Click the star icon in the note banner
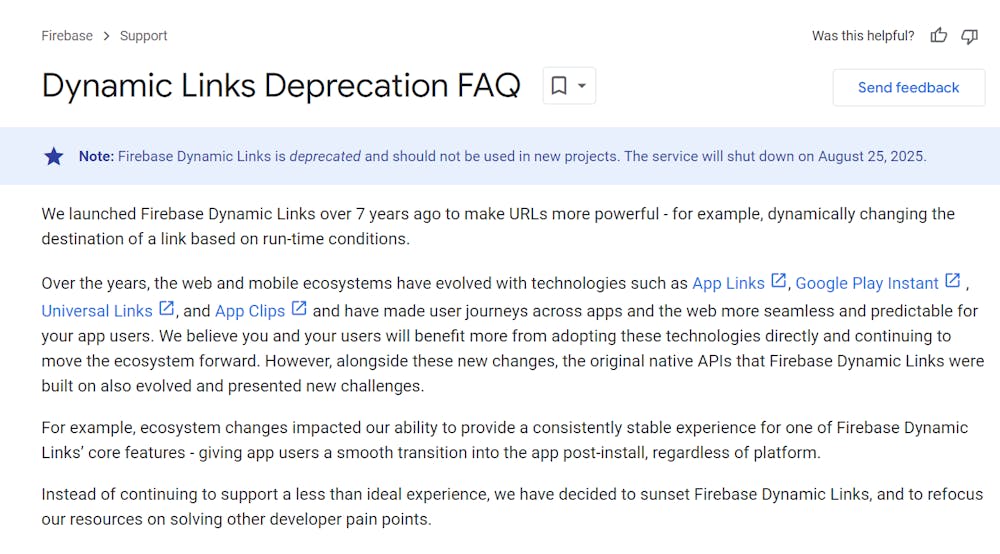 pyautogui.click(x=54, y=156)
